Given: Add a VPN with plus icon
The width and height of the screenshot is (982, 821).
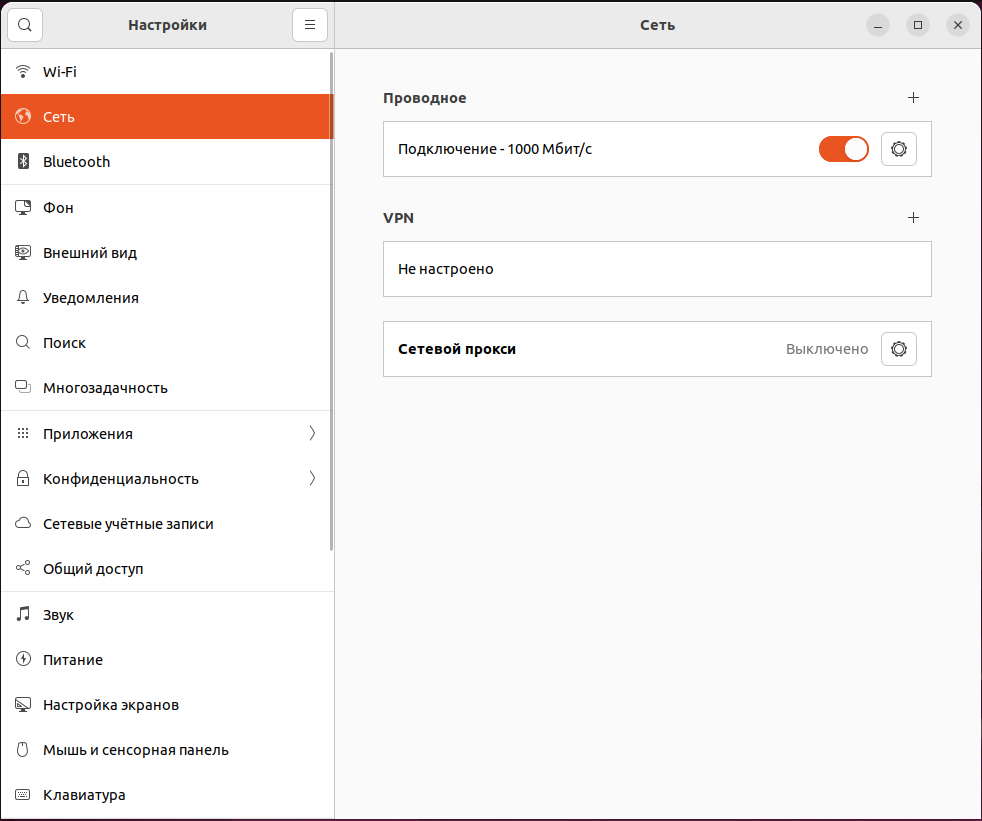Looking at the screenshot, I should pos(912,218).
